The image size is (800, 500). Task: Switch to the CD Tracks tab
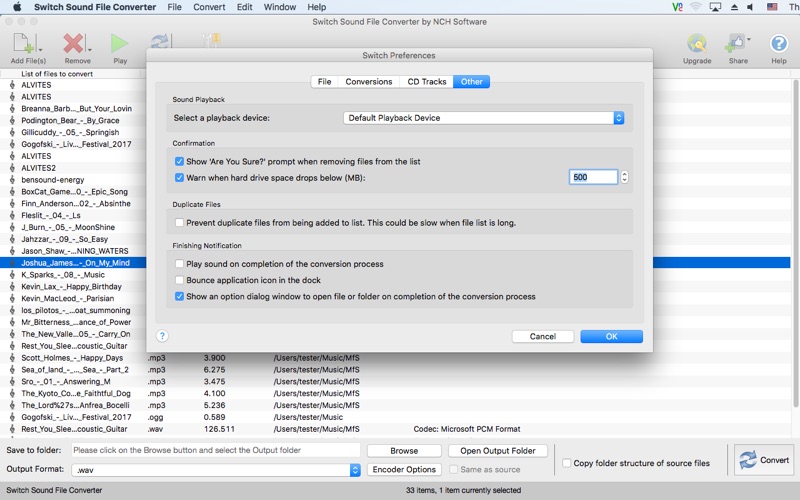click(x=427, y=82)
